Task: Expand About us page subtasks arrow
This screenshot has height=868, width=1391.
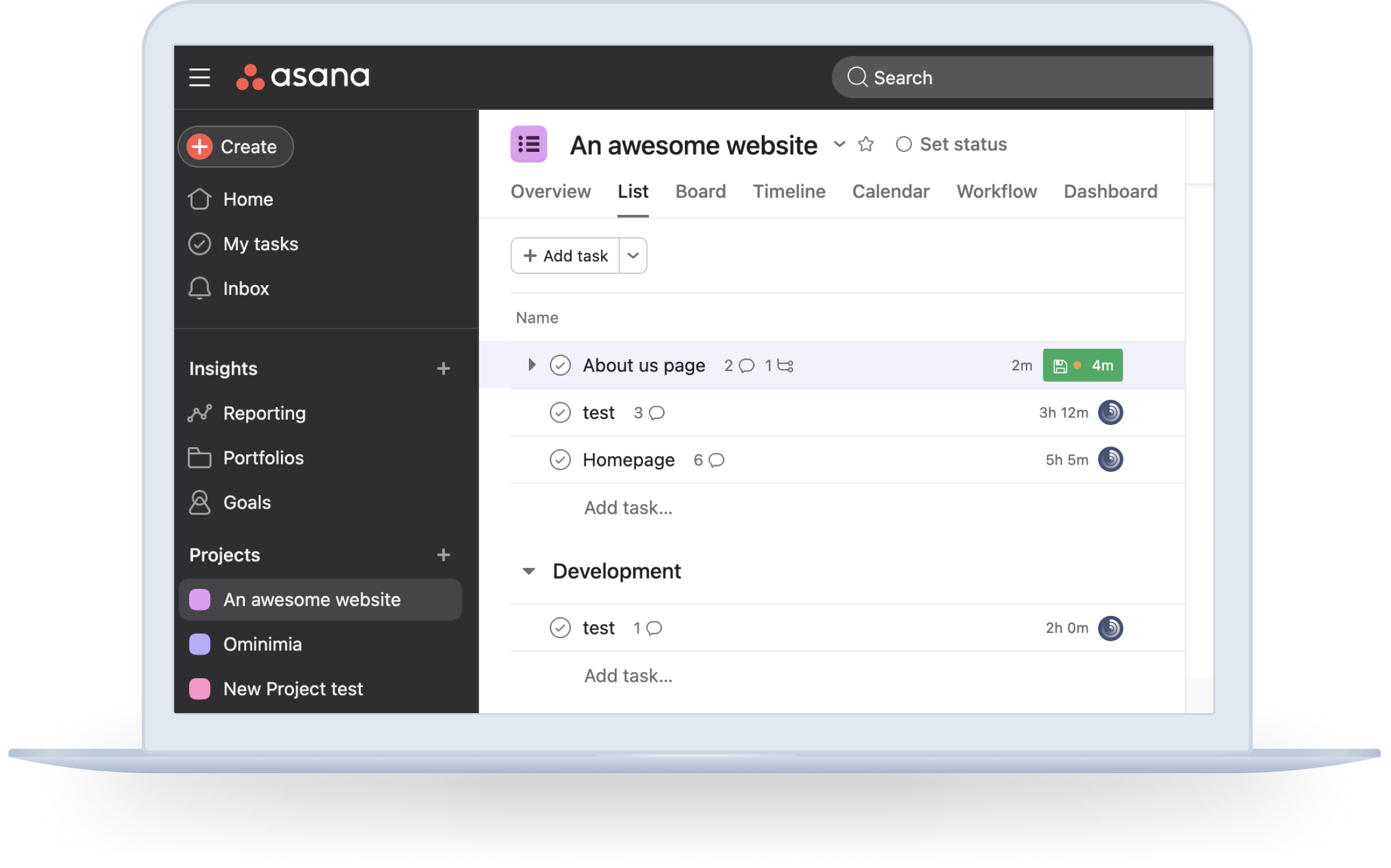Action: pyautogui.click(x=531, y=365)
